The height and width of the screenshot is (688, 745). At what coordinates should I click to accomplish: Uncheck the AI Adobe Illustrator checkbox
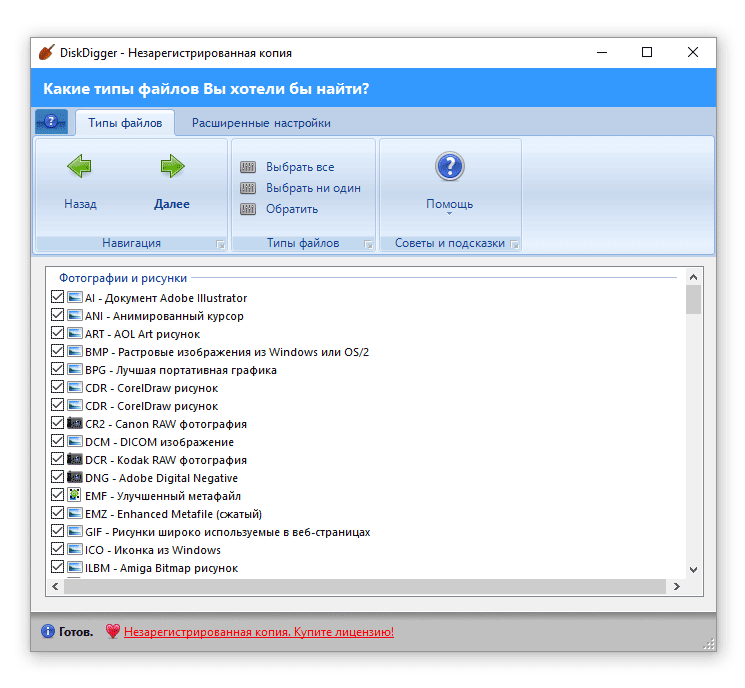(57, 297)
